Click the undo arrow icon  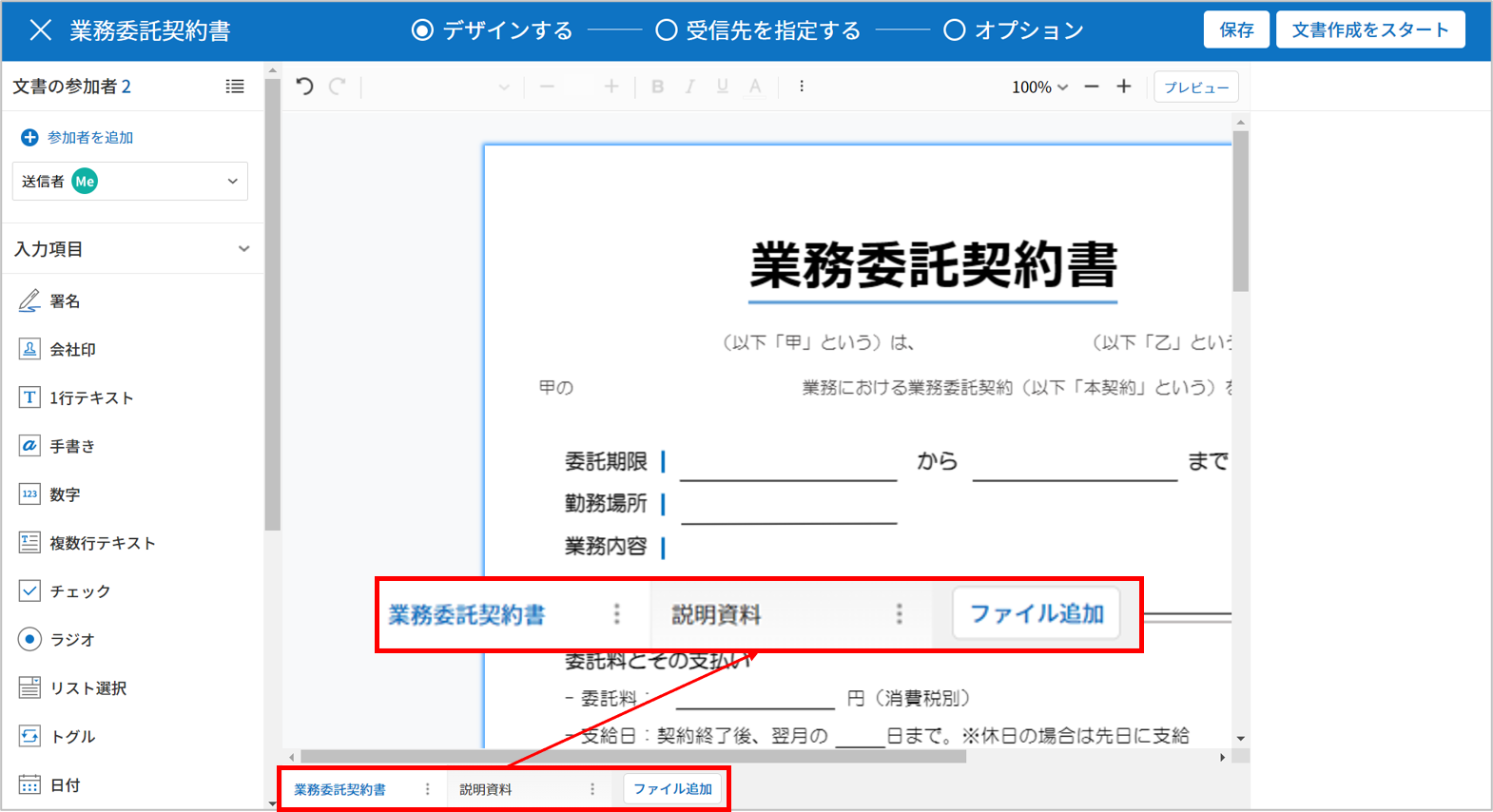[304, 87]
